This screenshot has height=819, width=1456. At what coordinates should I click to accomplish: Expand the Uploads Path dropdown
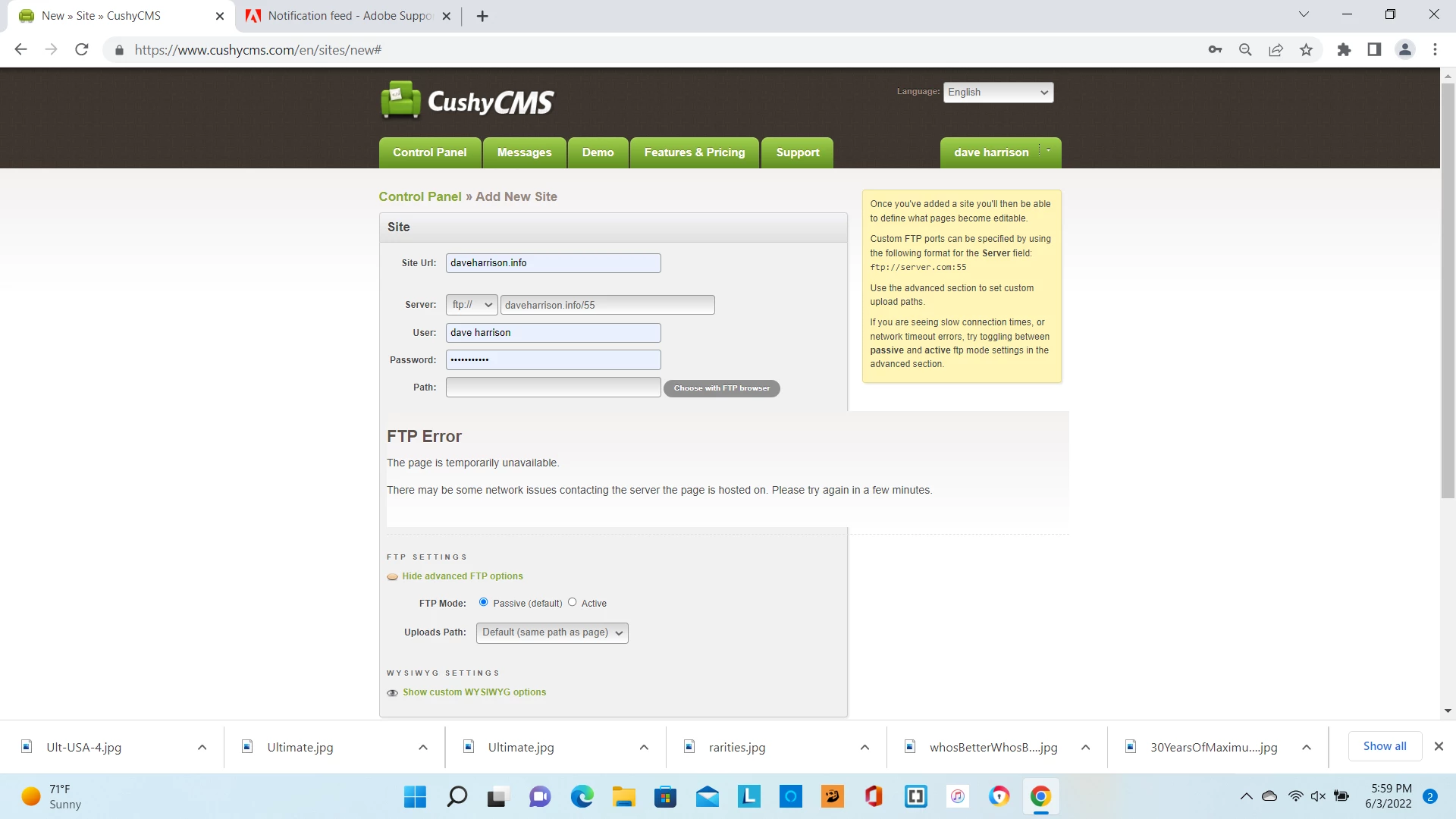552,632
